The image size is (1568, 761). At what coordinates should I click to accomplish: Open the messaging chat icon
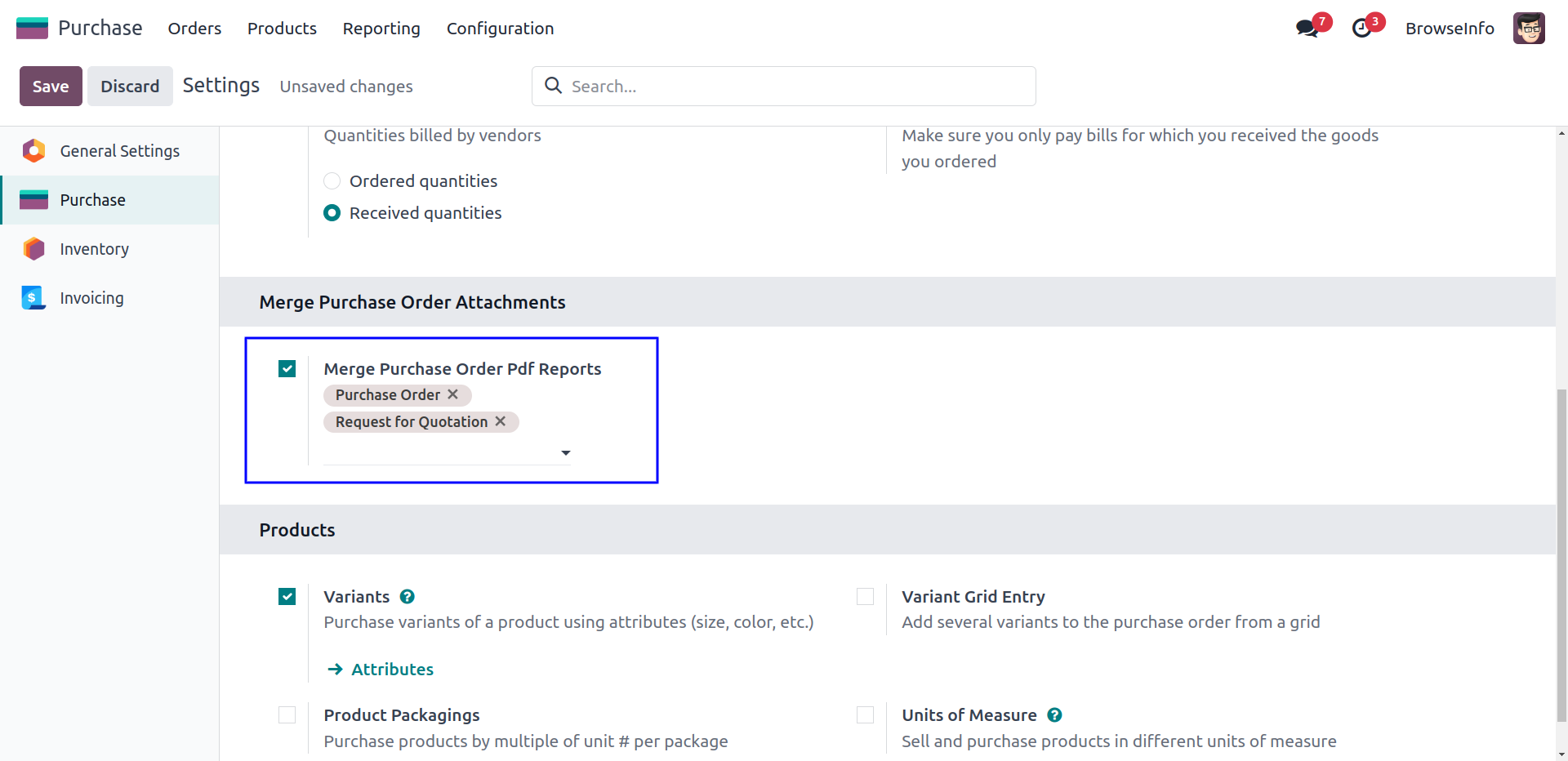(1307, 29)
